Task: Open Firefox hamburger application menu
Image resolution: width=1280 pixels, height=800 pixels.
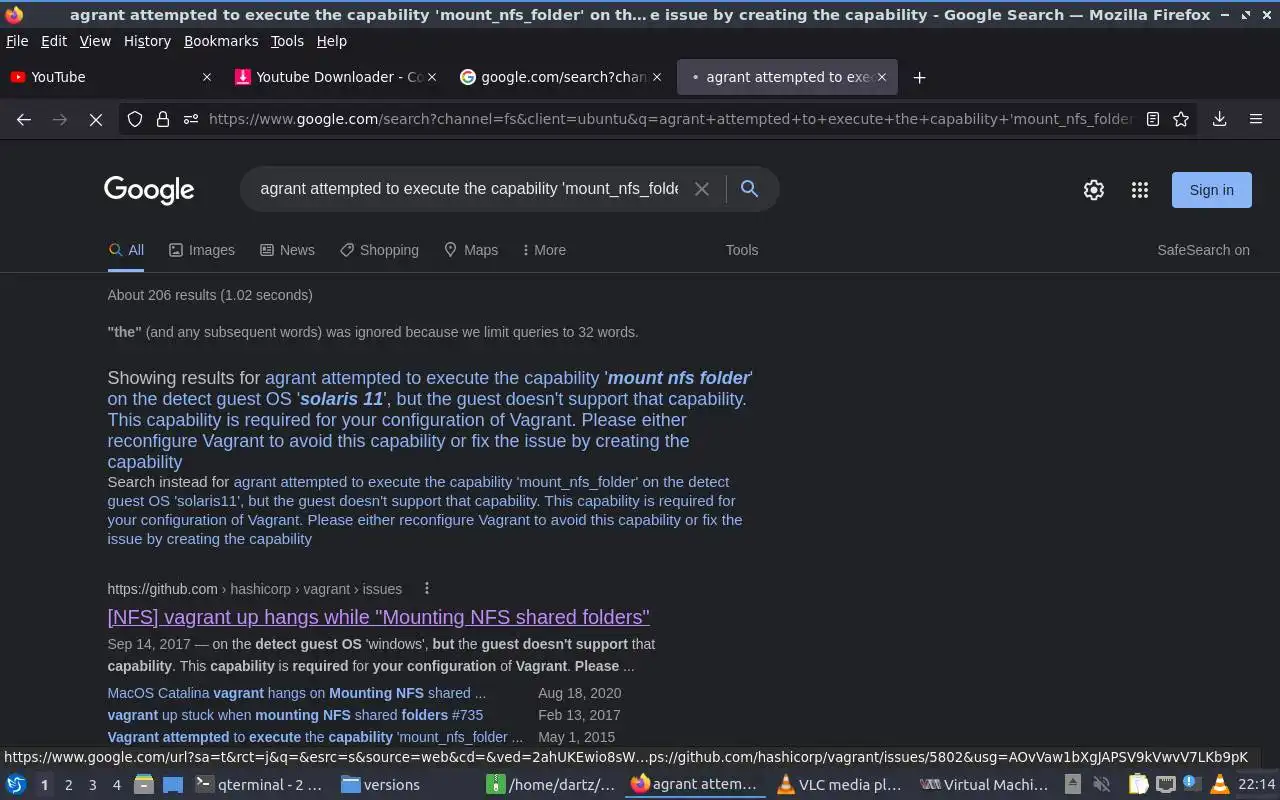Action: click(1256, 119)
